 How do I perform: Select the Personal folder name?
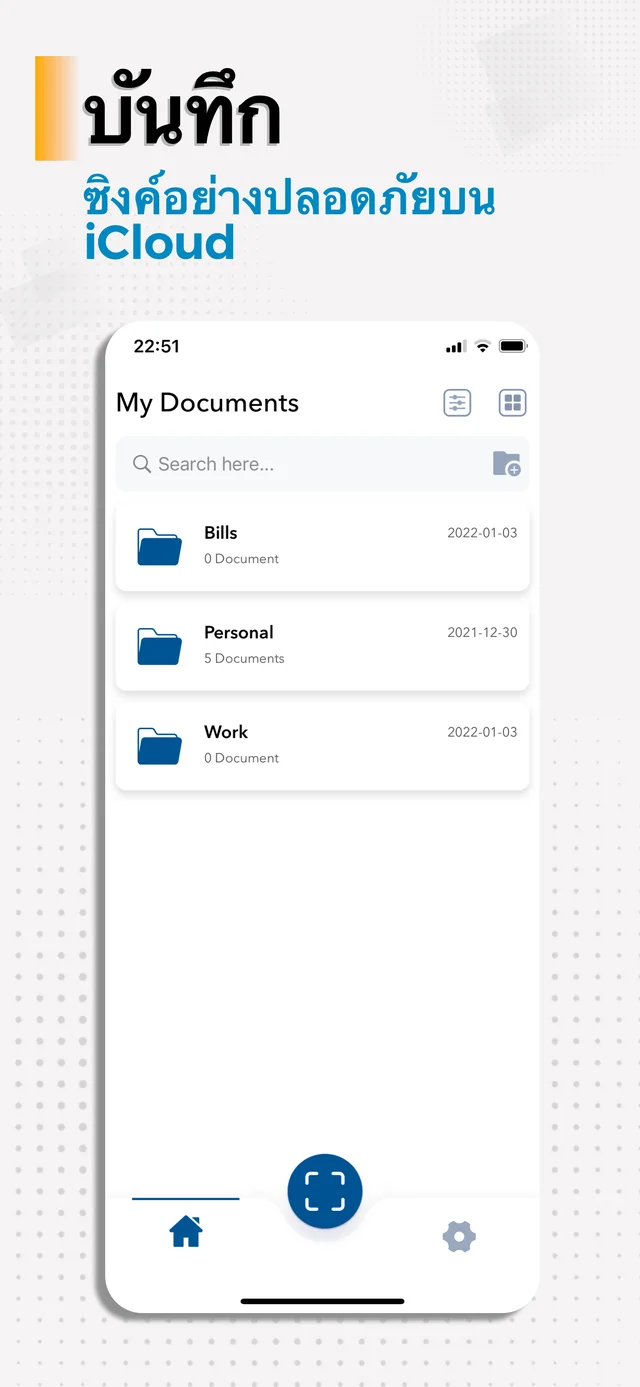239,632
